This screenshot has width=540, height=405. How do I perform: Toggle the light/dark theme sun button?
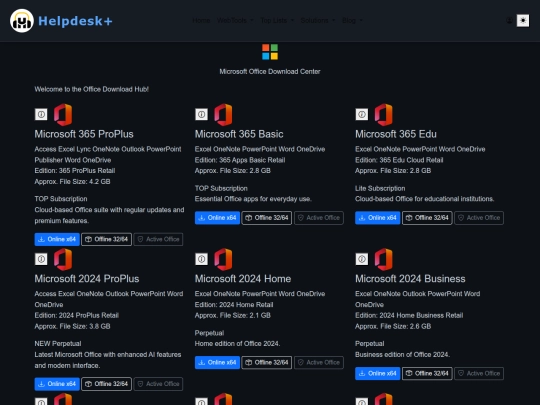(523, 21)
